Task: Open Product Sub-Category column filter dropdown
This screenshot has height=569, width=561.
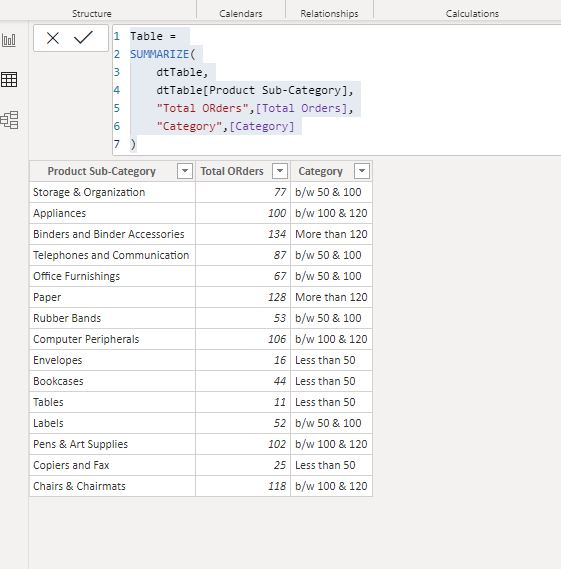Action: pyautogui.click(x=185, y=171)
